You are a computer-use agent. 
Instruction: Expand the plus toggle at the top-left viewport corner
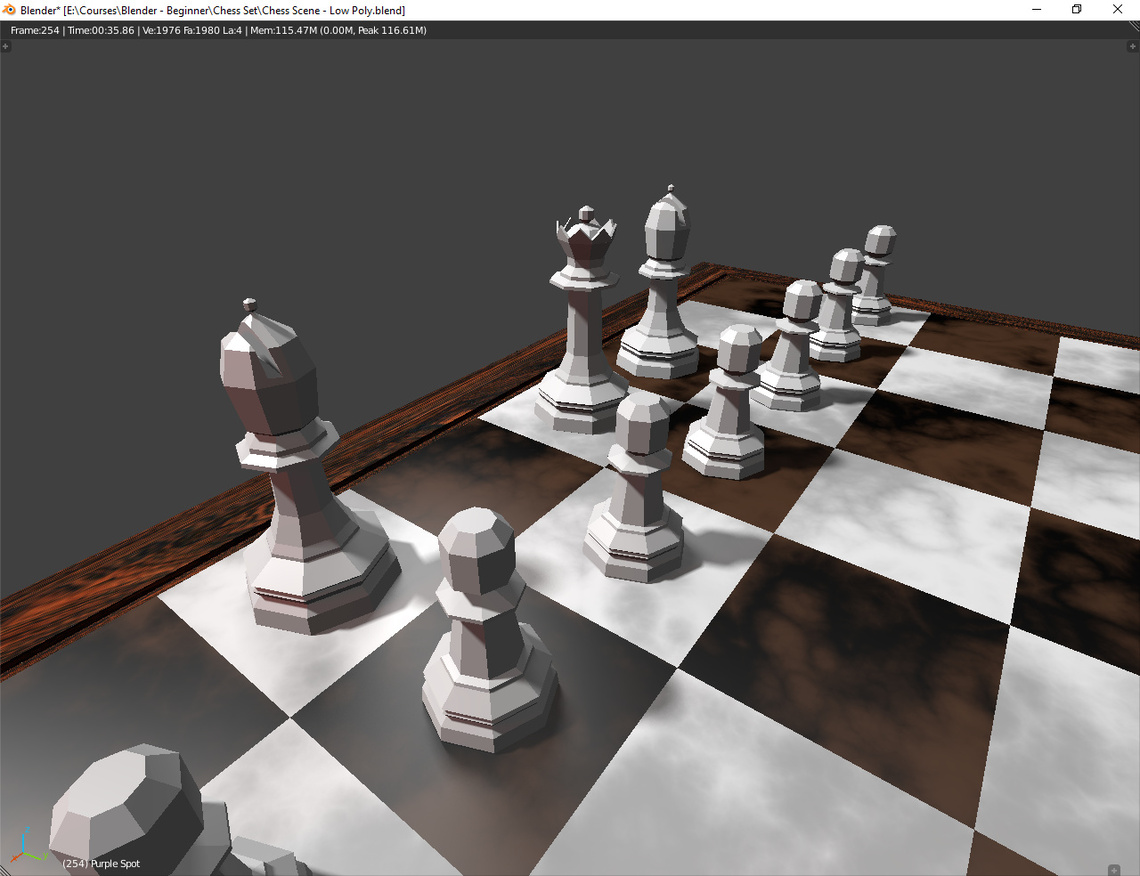pos(5,47)
